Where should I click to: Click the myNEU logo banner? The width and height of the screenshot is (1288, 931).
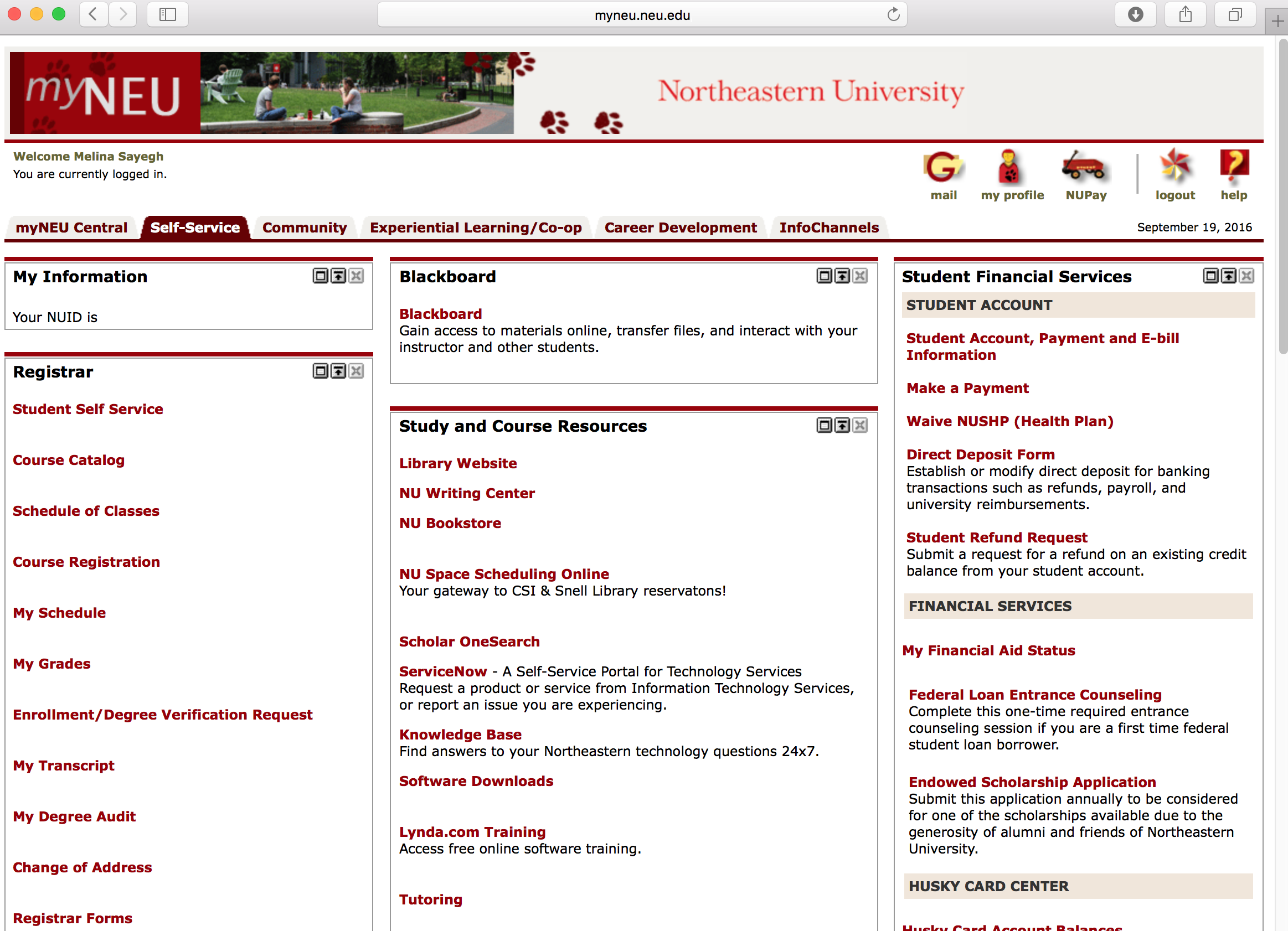(x=105, y=93)
